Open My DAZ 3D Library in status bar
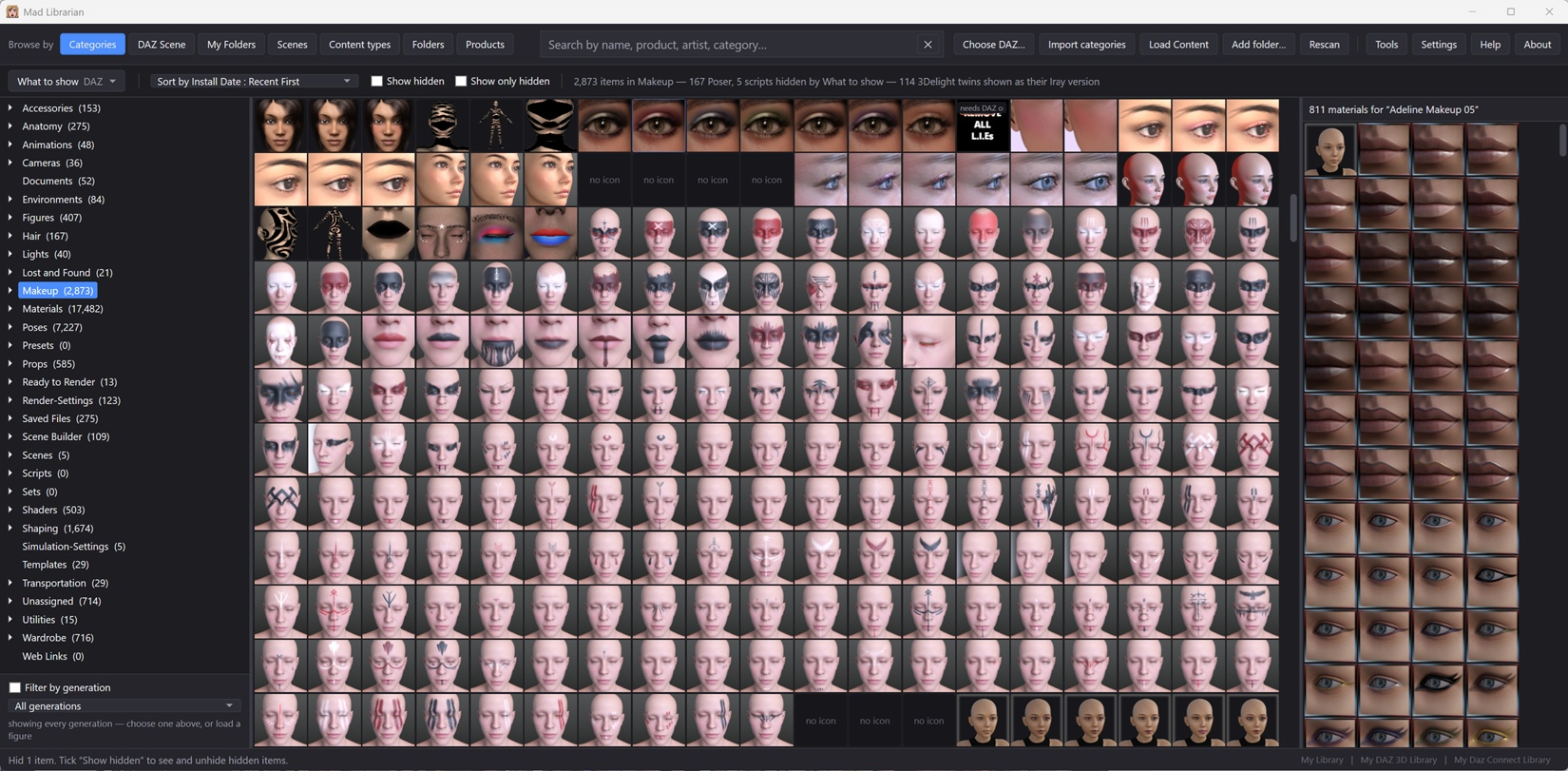The height and width of the screenshot is (771, 1568). coord(1398,761)
